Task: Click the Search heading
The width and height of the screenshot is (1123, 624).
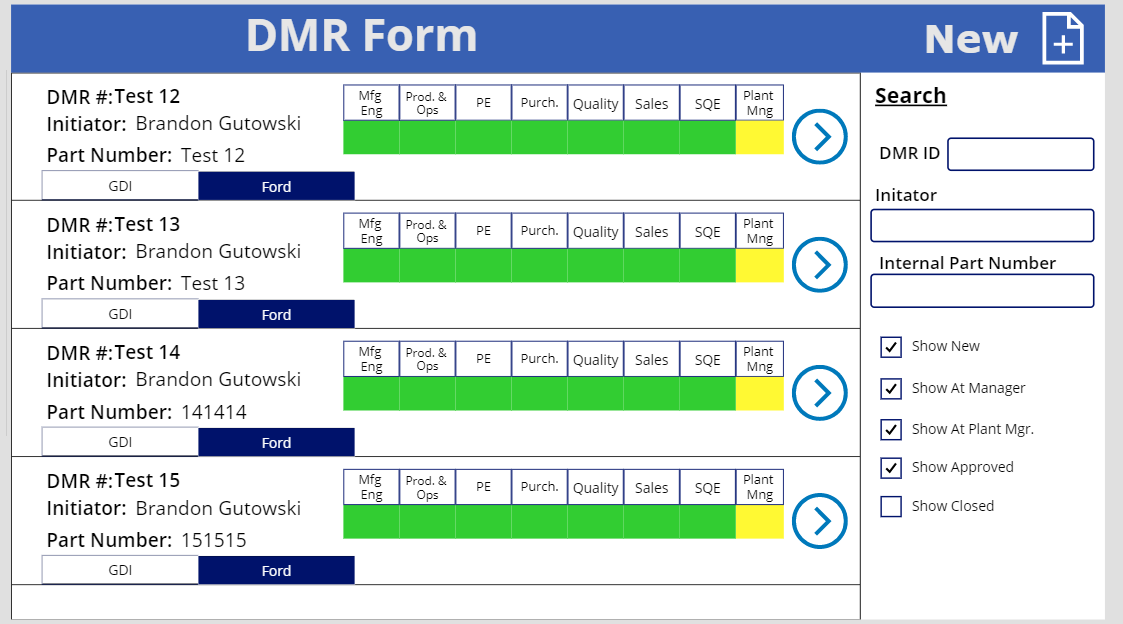Action: [x=910, y=95]
